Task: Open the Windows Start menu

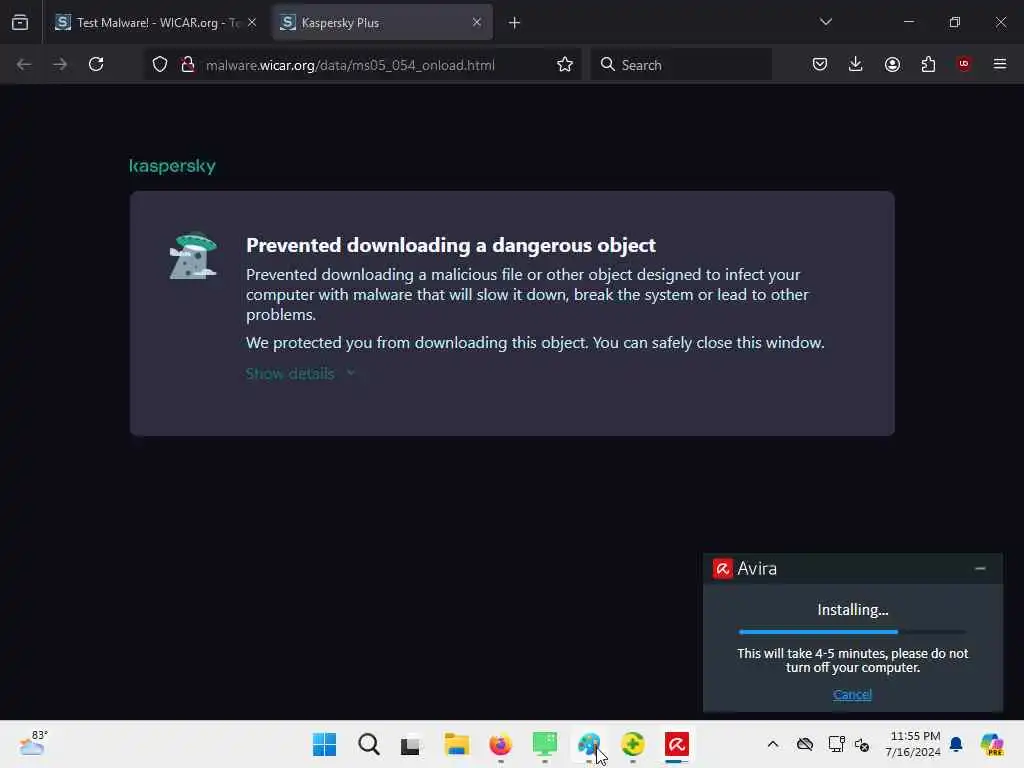Action: (x=325, y=744)
